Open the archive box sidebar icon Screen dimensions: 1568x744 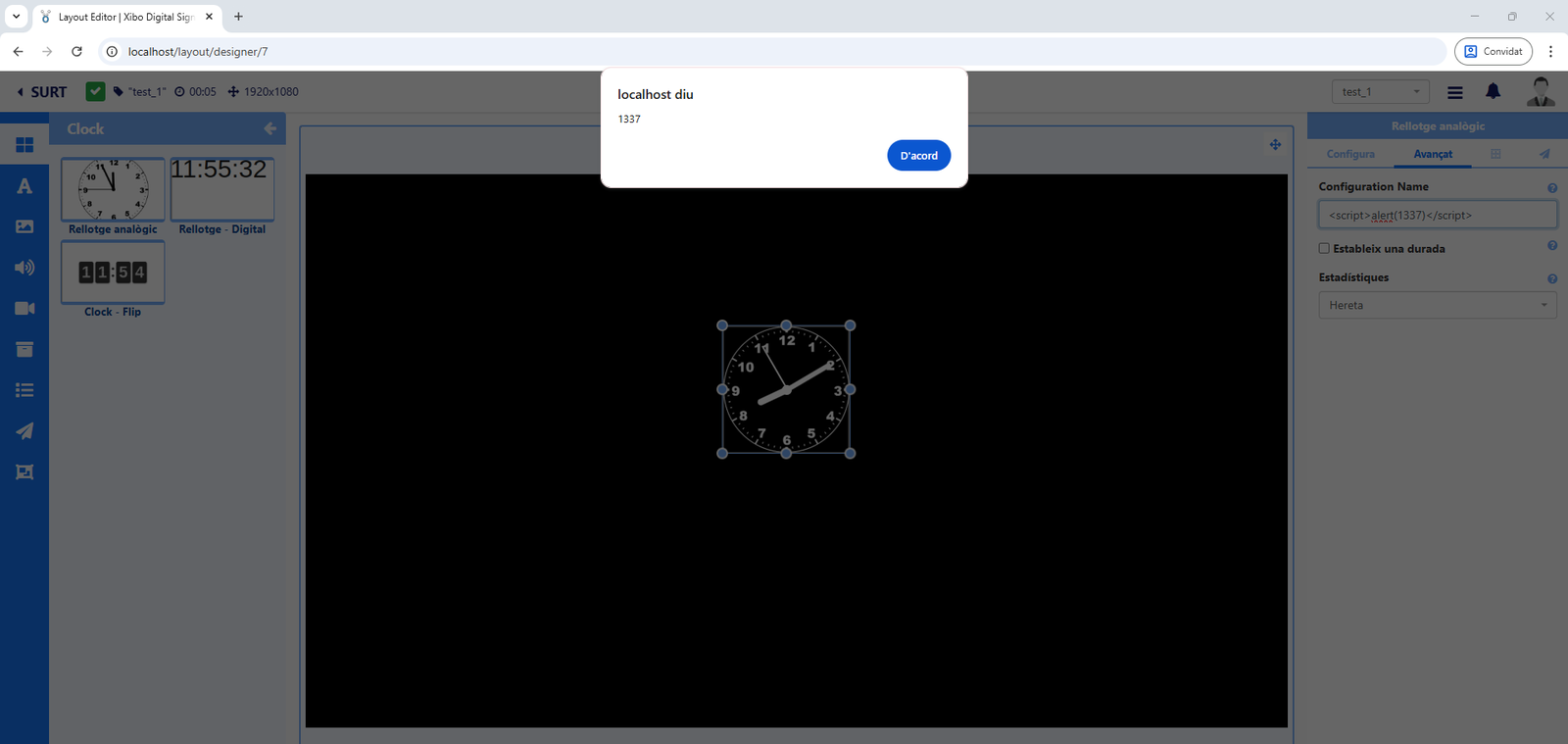point(24,349)
